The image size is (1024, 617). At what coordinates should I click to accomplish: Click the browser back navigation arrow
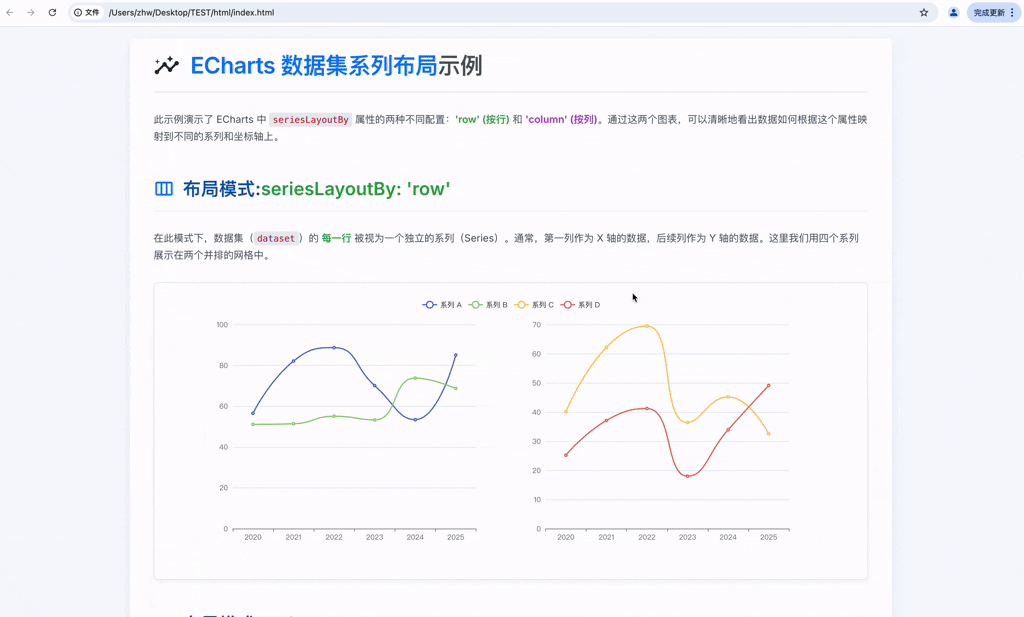coord(10,13)
